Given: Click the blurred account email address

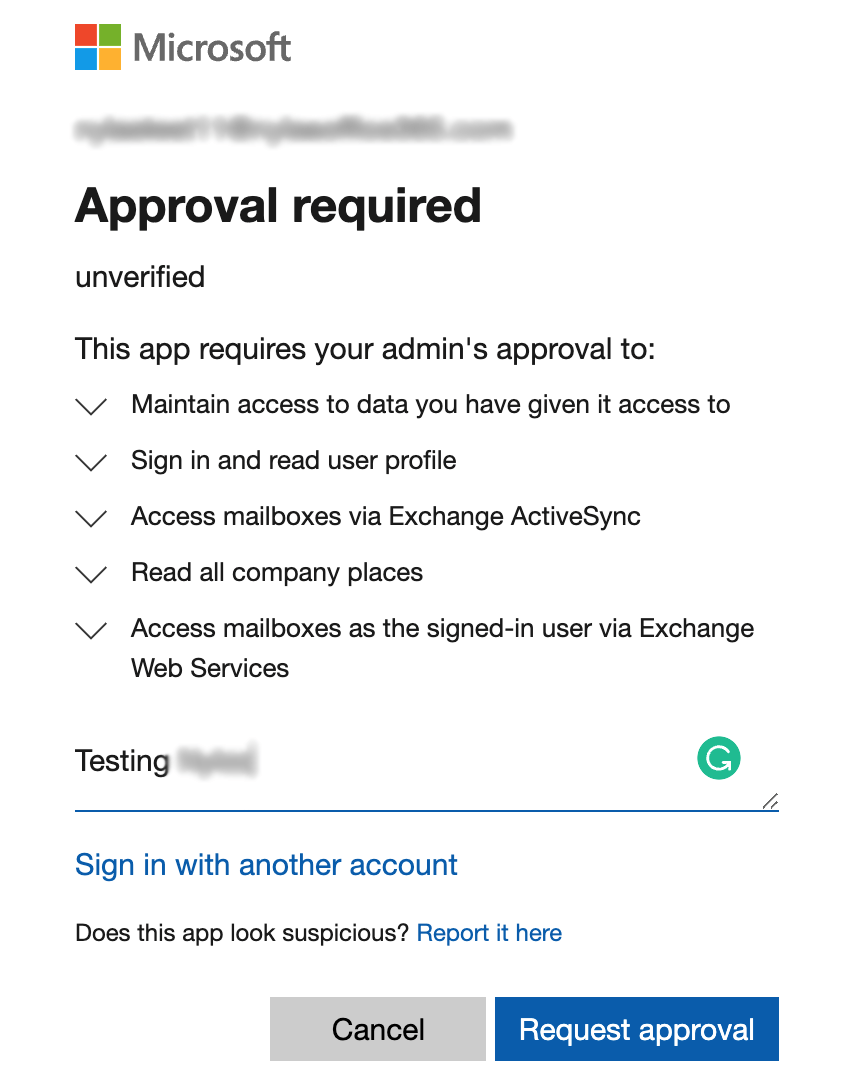Looking at the screenshot, I should tap(293, 128).
